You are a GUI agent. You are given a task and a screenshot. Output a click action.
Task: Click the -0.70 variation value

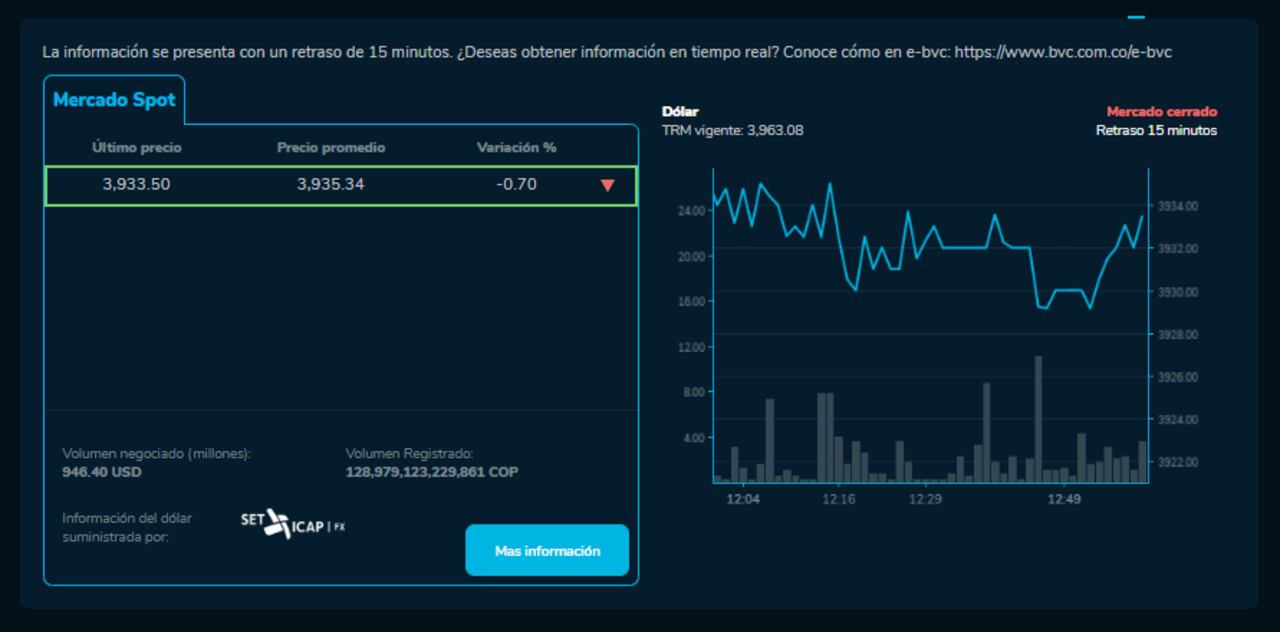[x=516, y=184]
